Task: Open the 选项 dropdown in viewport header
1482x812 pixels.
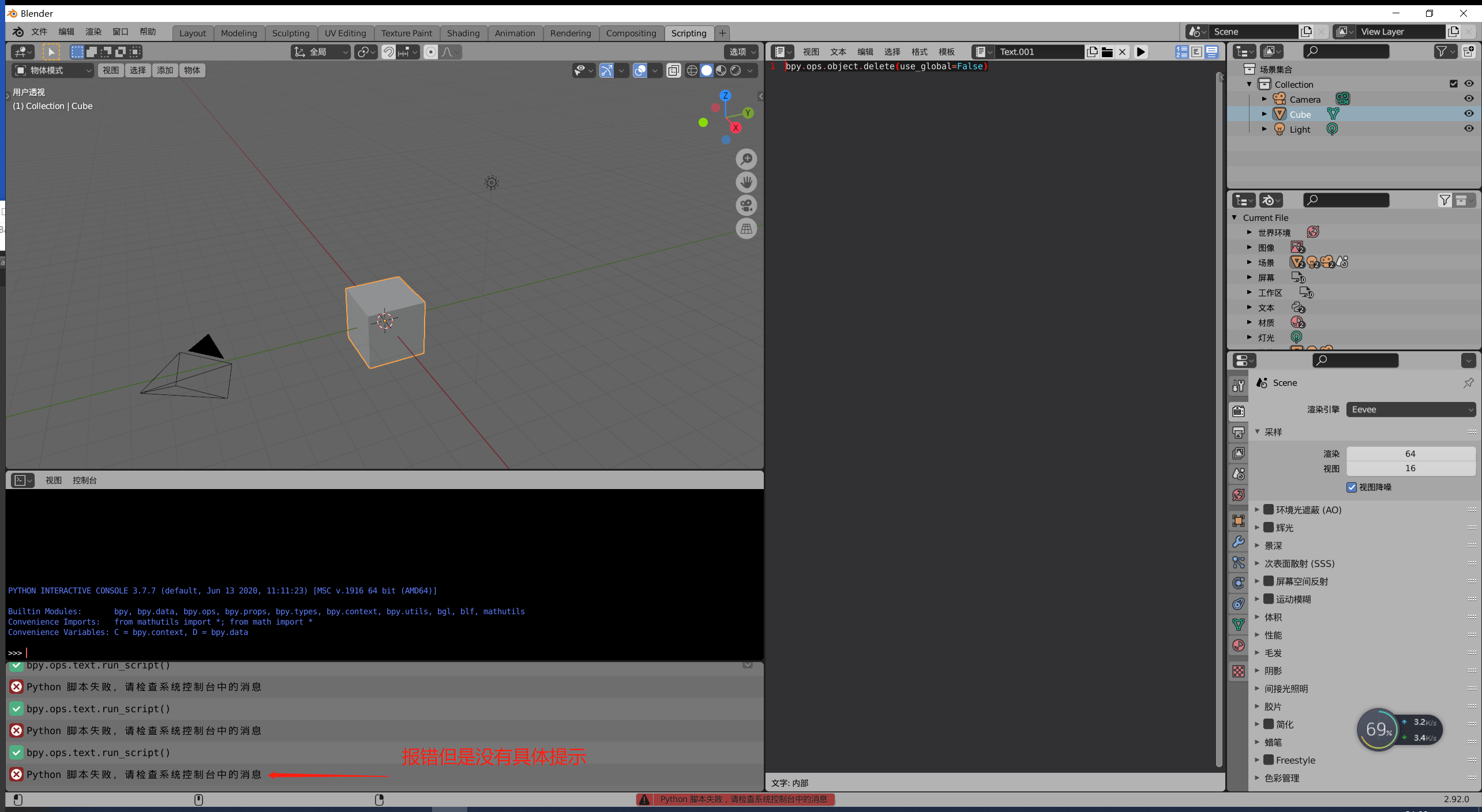Action: click(741, 52)
